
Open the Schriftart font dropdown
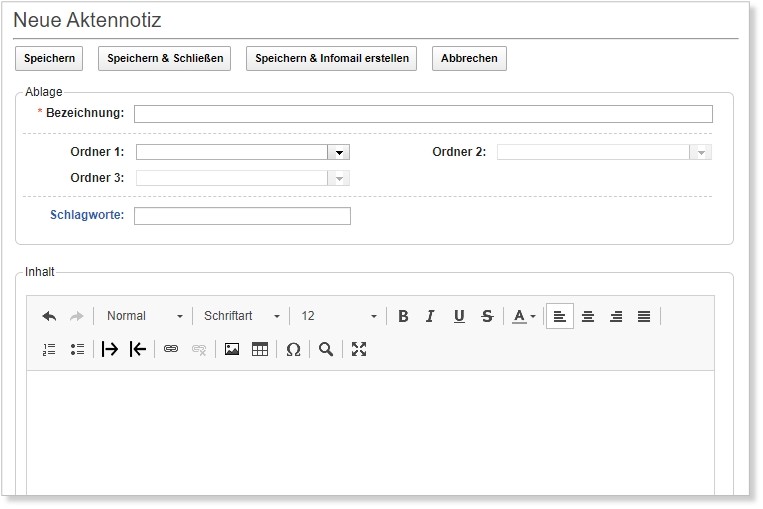pos(242,316)
